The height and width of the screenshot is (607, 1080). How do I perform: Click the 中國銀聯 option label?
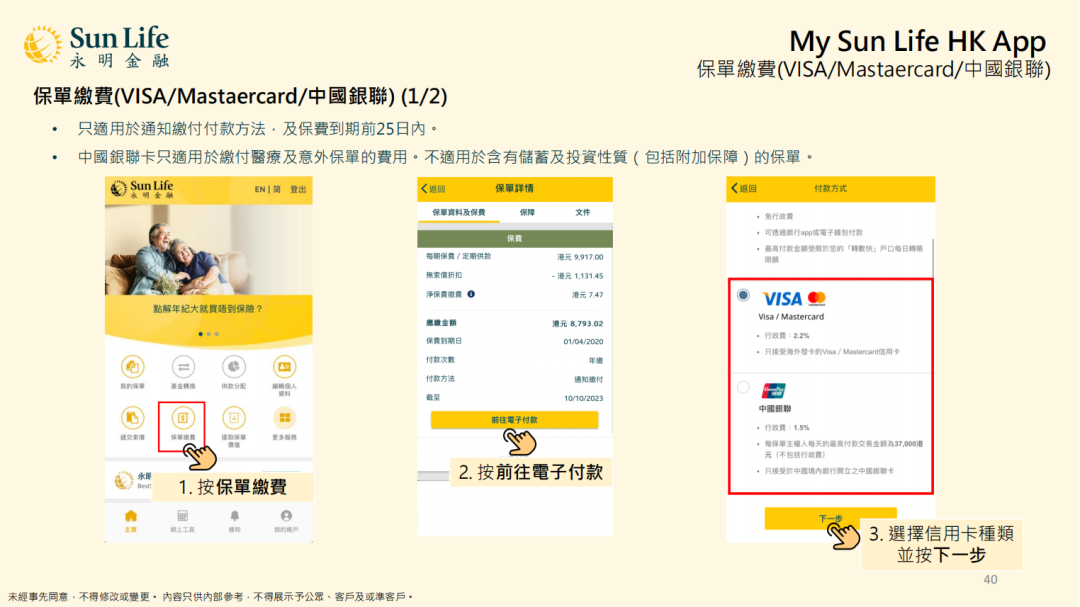click(x=775, y=409)
